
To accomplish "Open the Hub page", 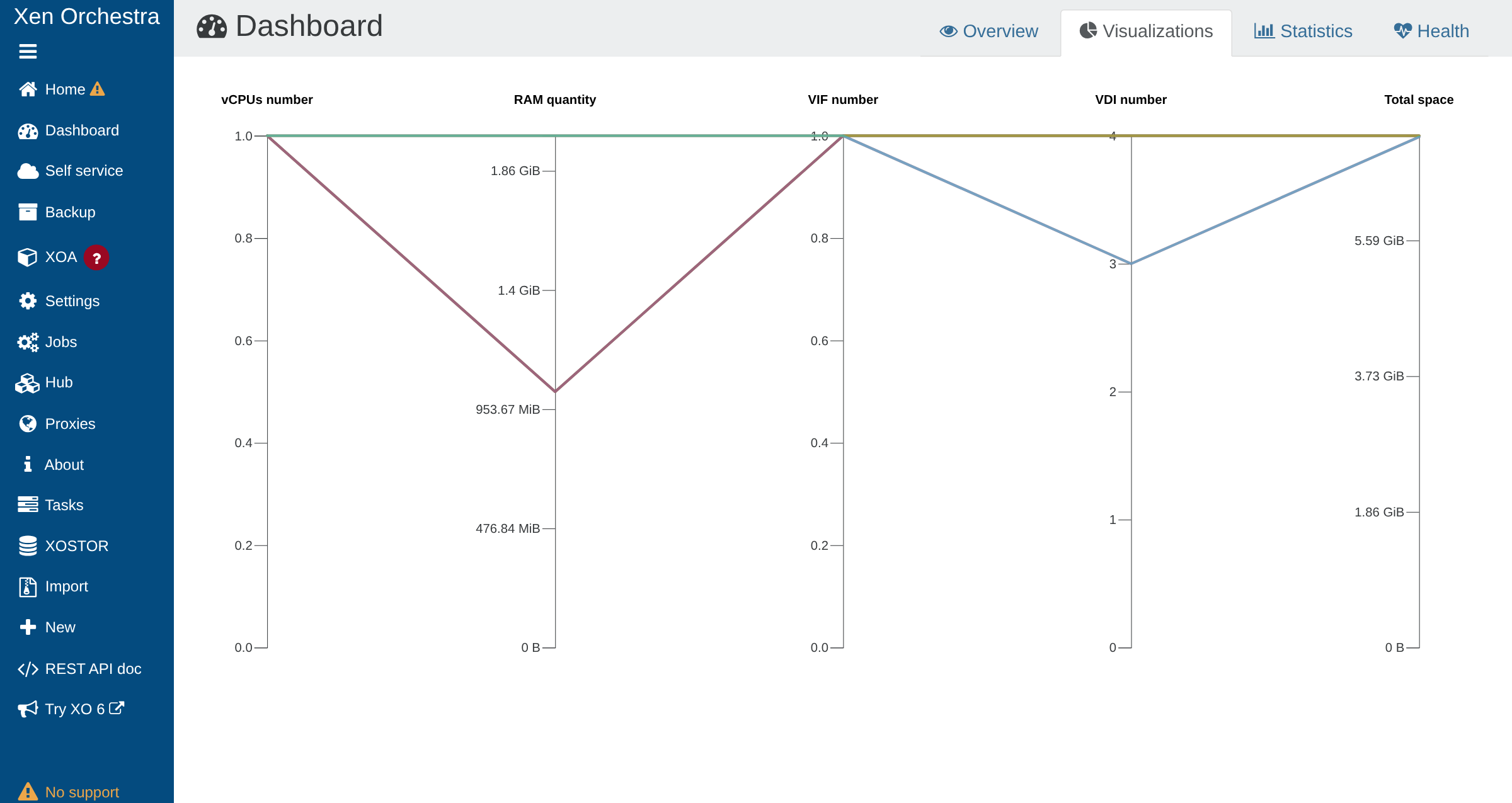I will click(x=59, y=383).
